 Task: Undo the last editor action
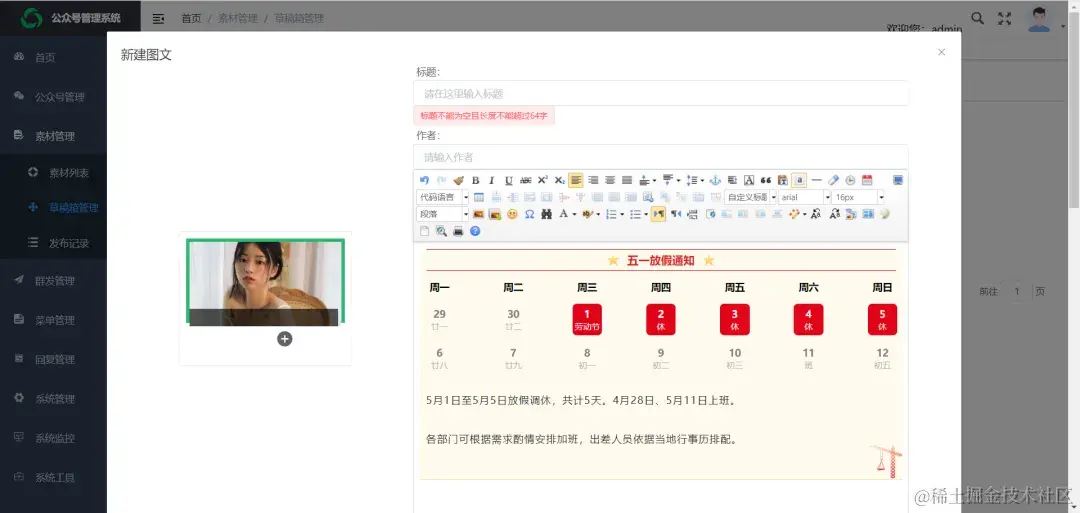click(424, 180)
